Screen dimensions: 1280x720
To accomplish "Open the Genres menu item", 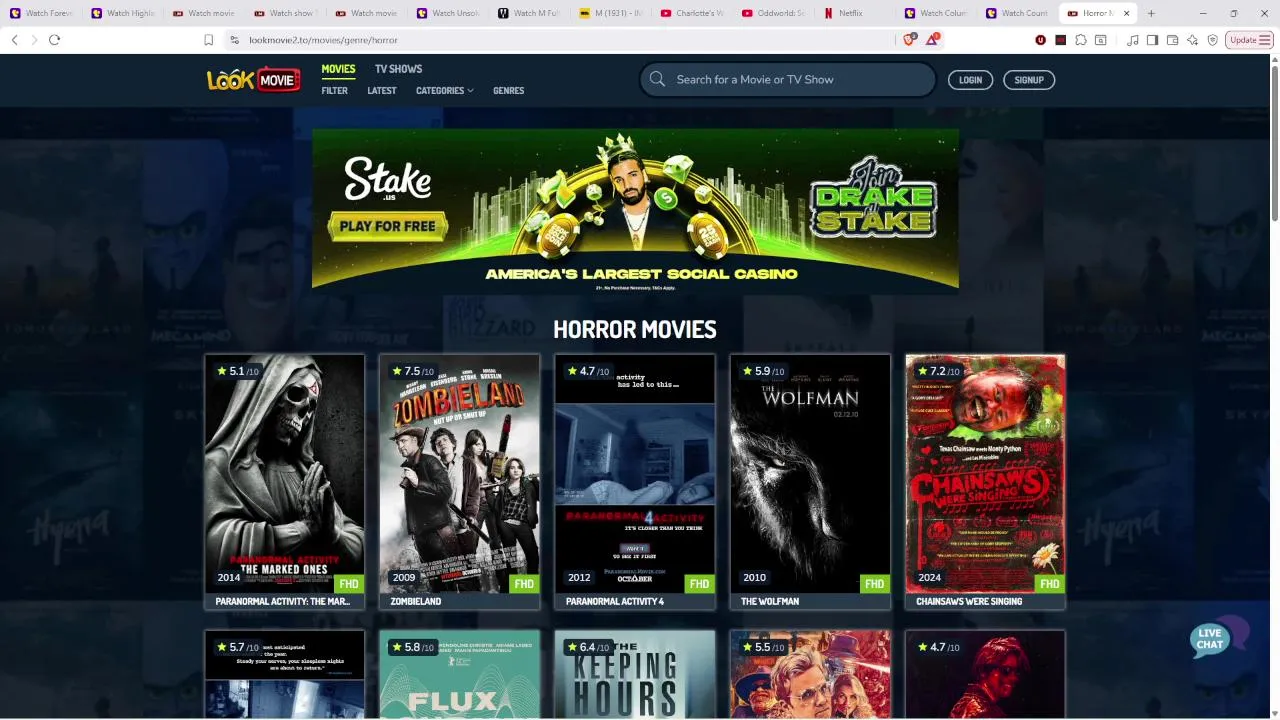I will 508,91.
